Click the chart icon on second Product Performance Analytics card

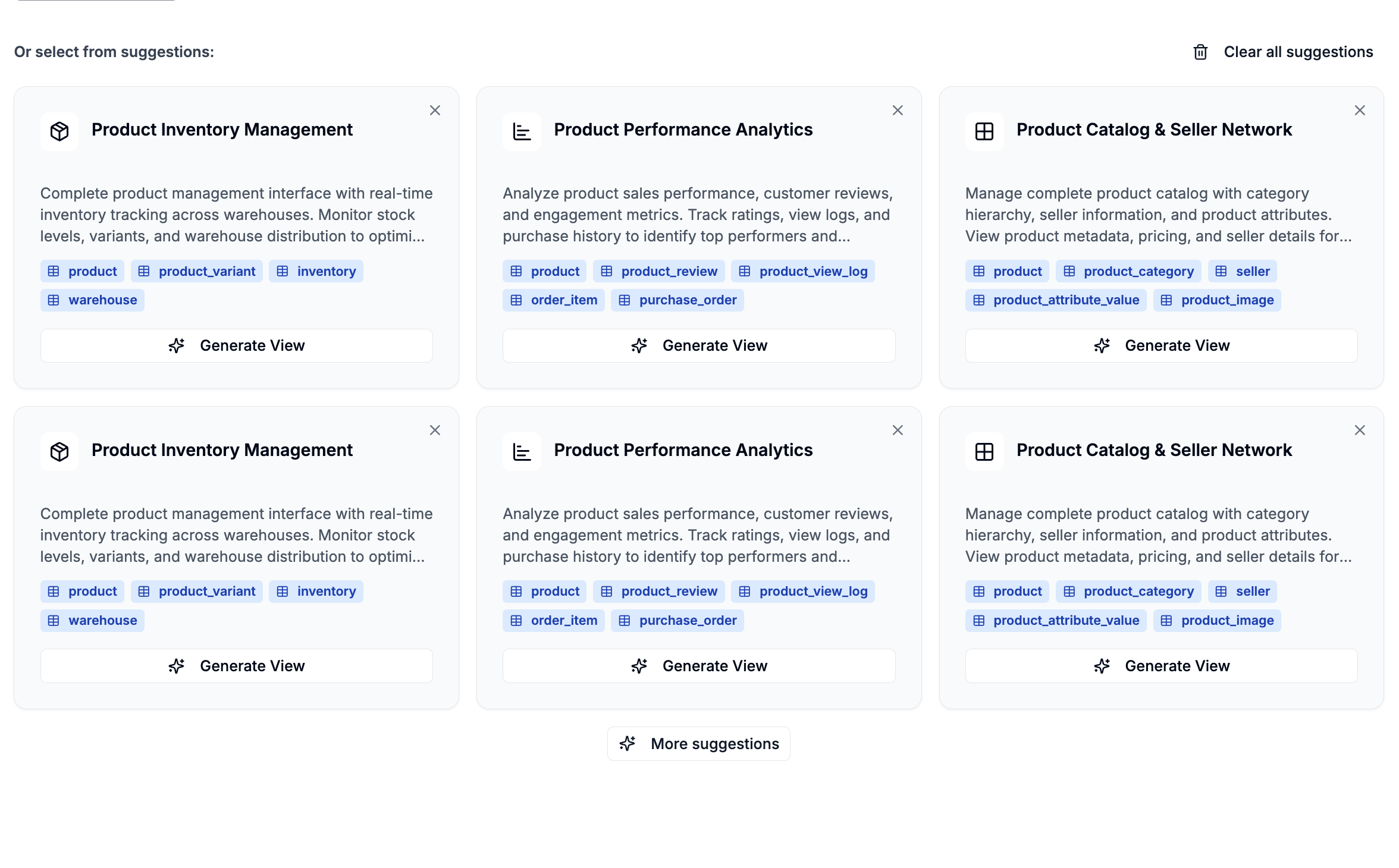pos(522,451)
